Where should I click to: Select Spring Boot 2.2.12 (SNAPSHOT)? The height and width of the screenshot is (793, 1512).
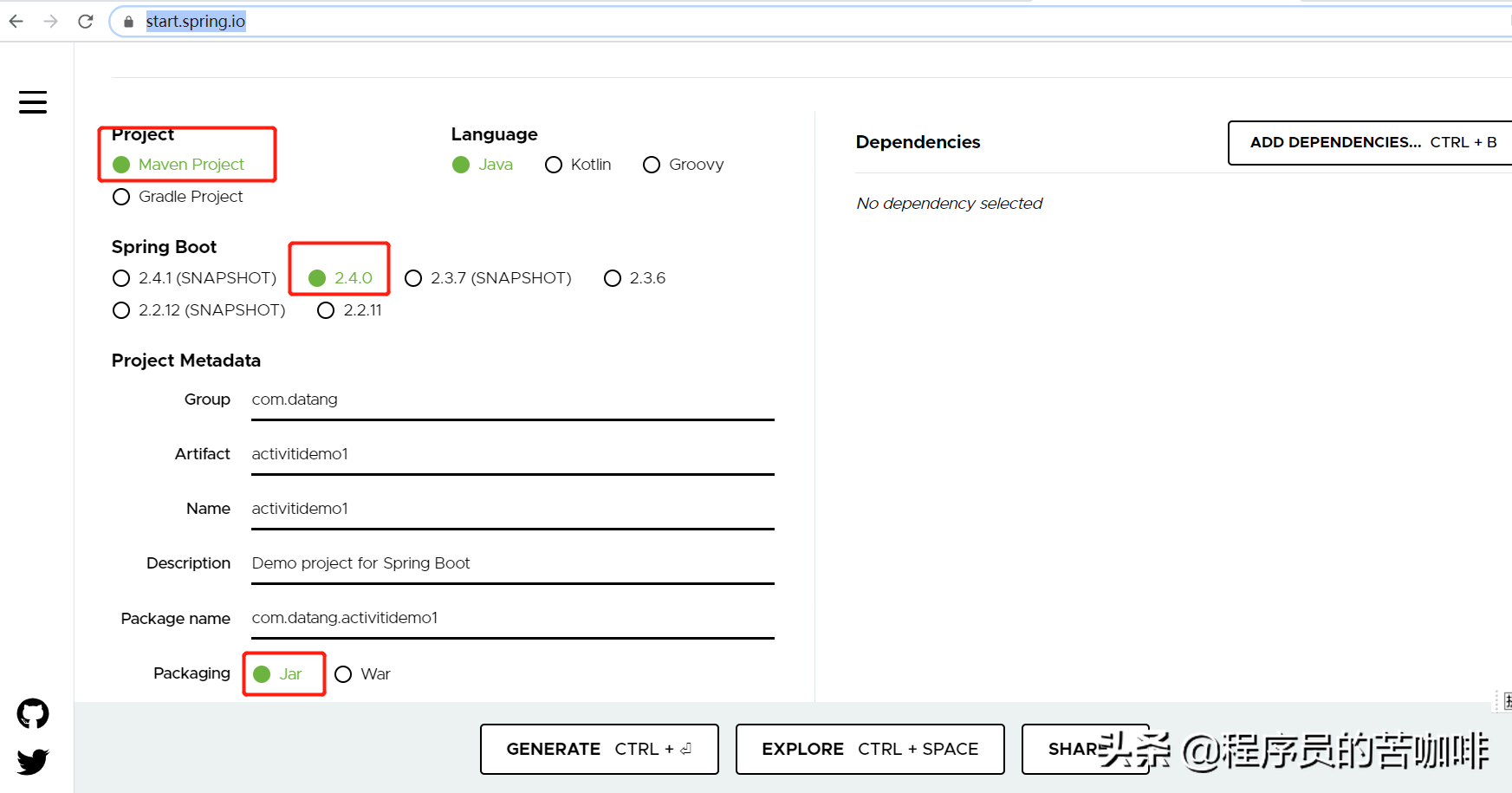point(199,310)
